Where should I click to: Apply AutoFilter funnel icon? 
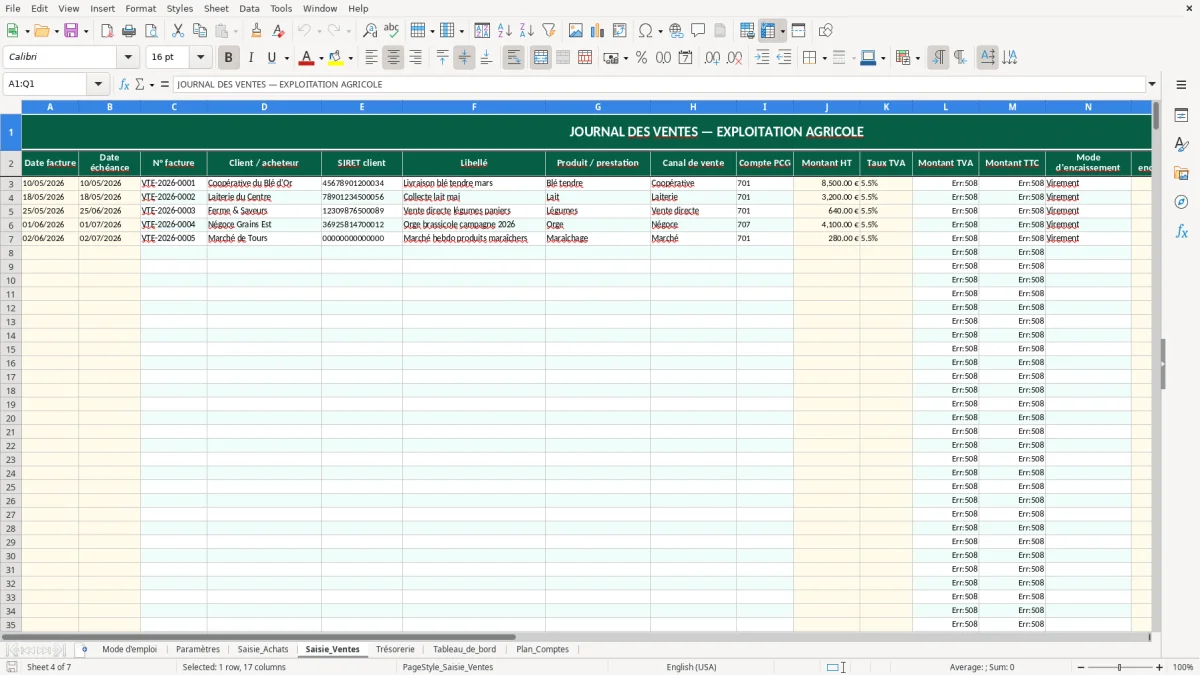(549, 31)
